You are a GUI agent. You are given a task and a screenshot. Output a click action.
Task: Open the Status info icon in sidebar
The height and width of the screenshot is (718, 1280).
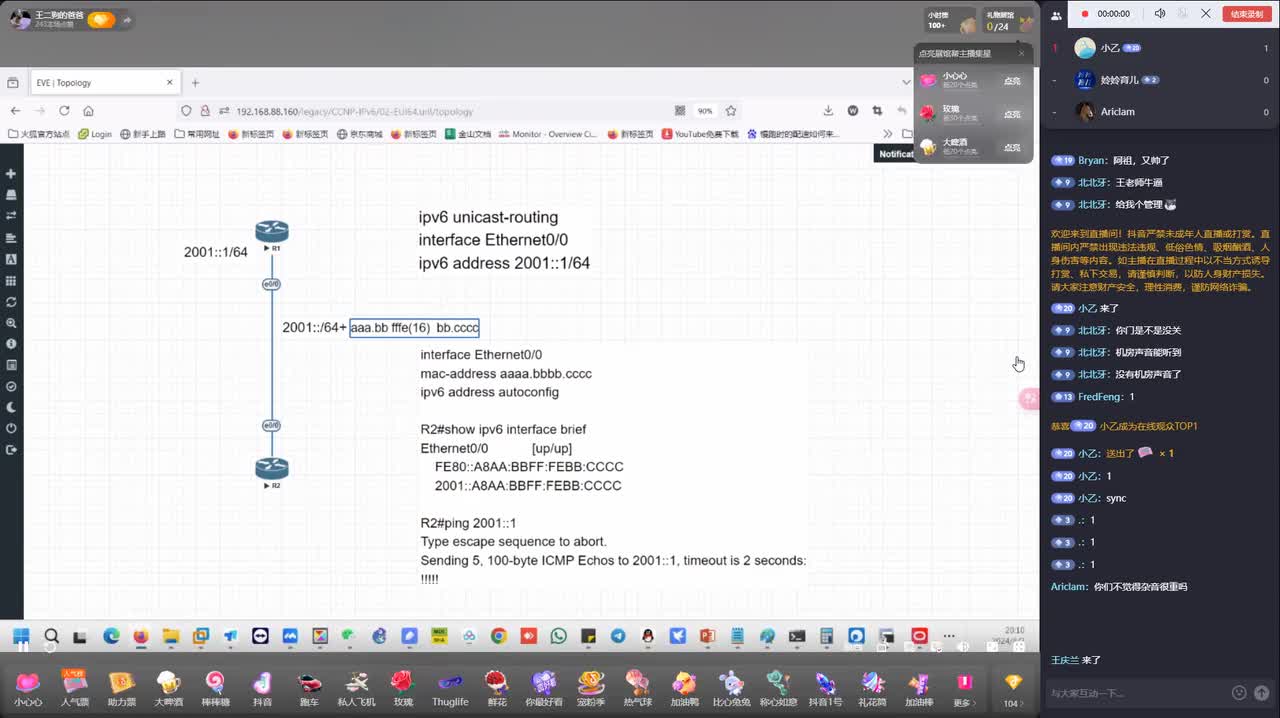11,344
